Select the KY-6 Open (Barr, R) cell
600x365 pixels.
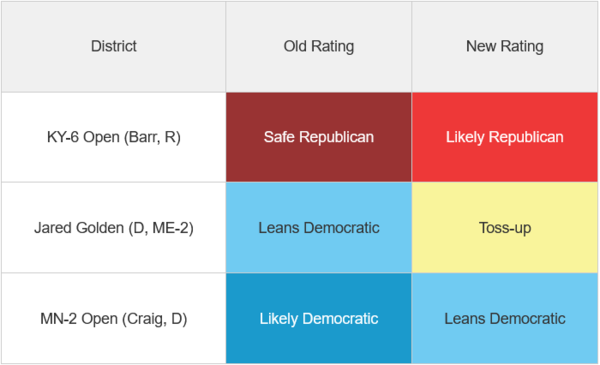pos(113,137)
